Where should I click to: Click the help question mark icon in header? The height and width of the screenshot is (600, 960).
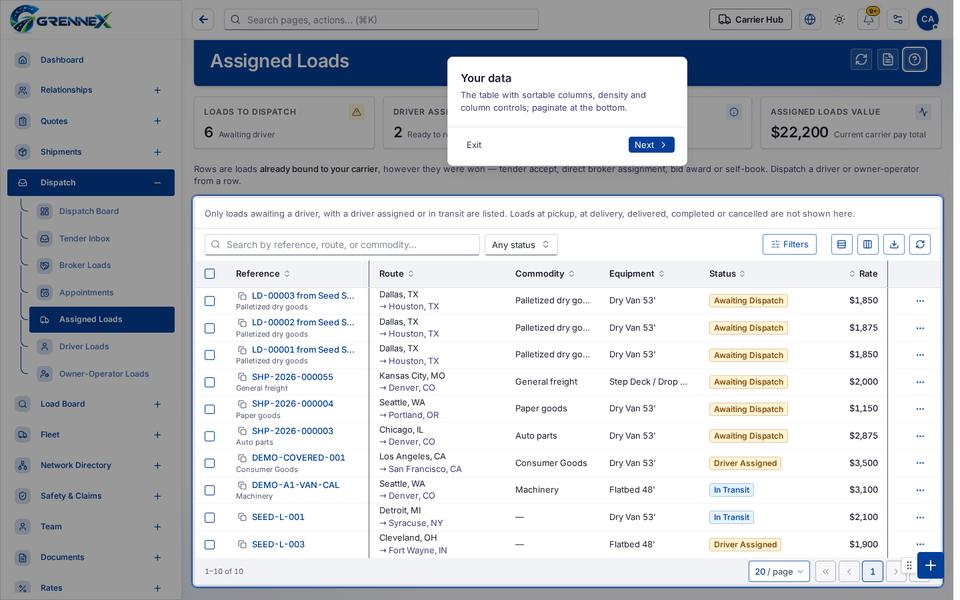click(x=914, y=59)
